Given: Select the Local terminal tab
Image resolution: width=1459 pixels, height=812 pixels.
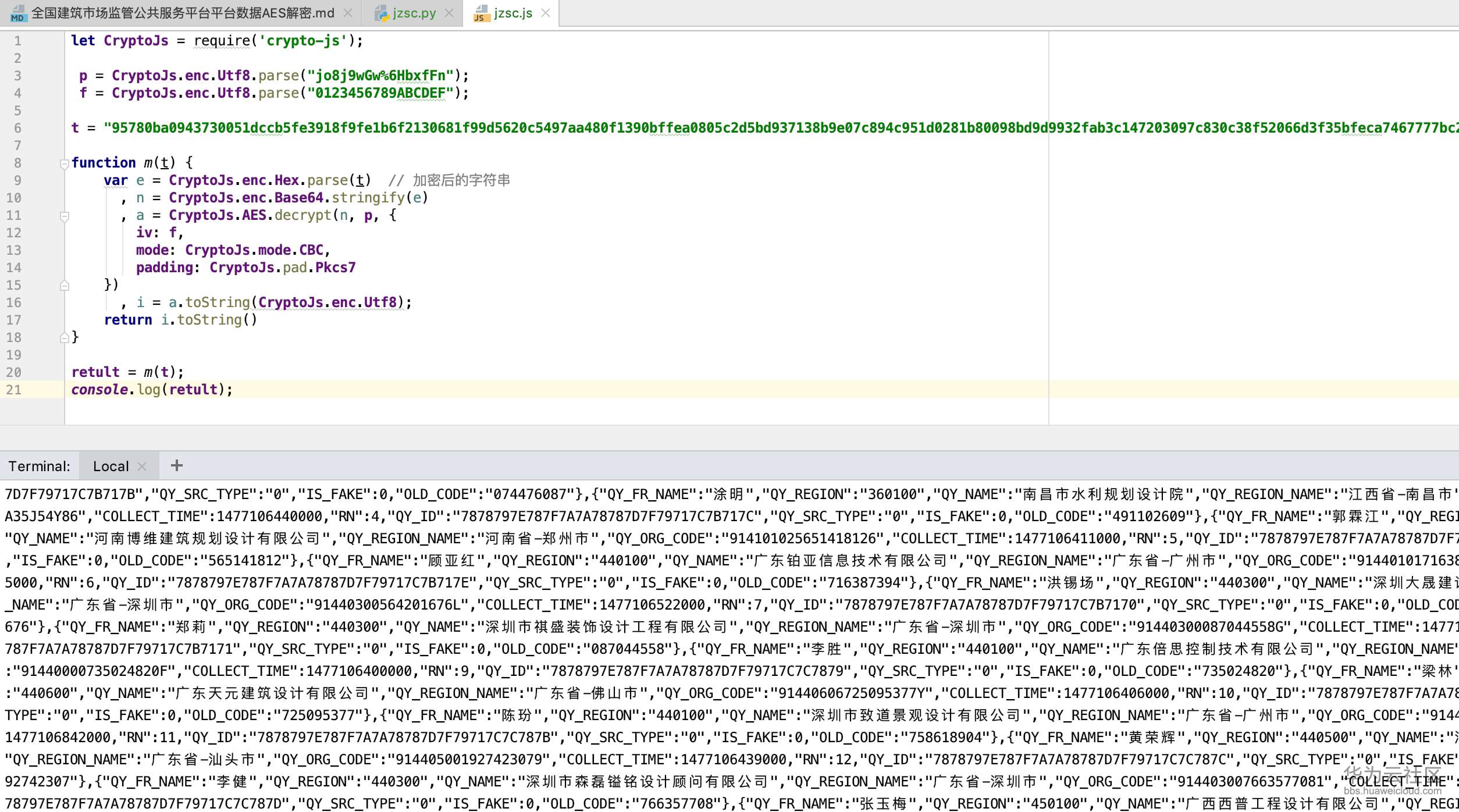Looking at the screenshot, I should point(111,465).
